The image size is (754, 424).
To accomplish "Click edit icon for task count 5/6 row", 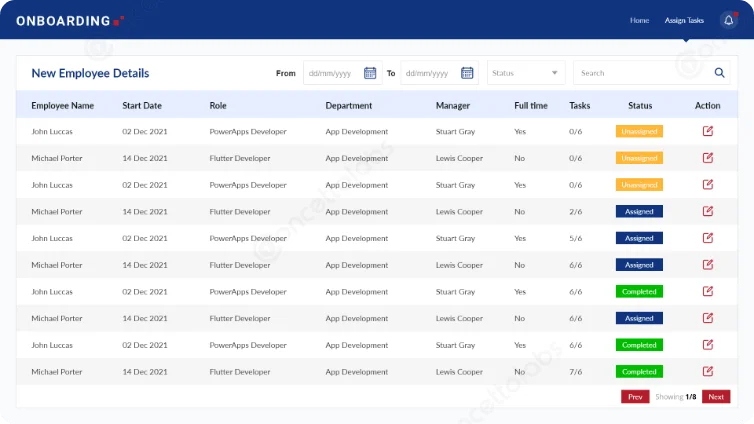I will tap(708, 238).
